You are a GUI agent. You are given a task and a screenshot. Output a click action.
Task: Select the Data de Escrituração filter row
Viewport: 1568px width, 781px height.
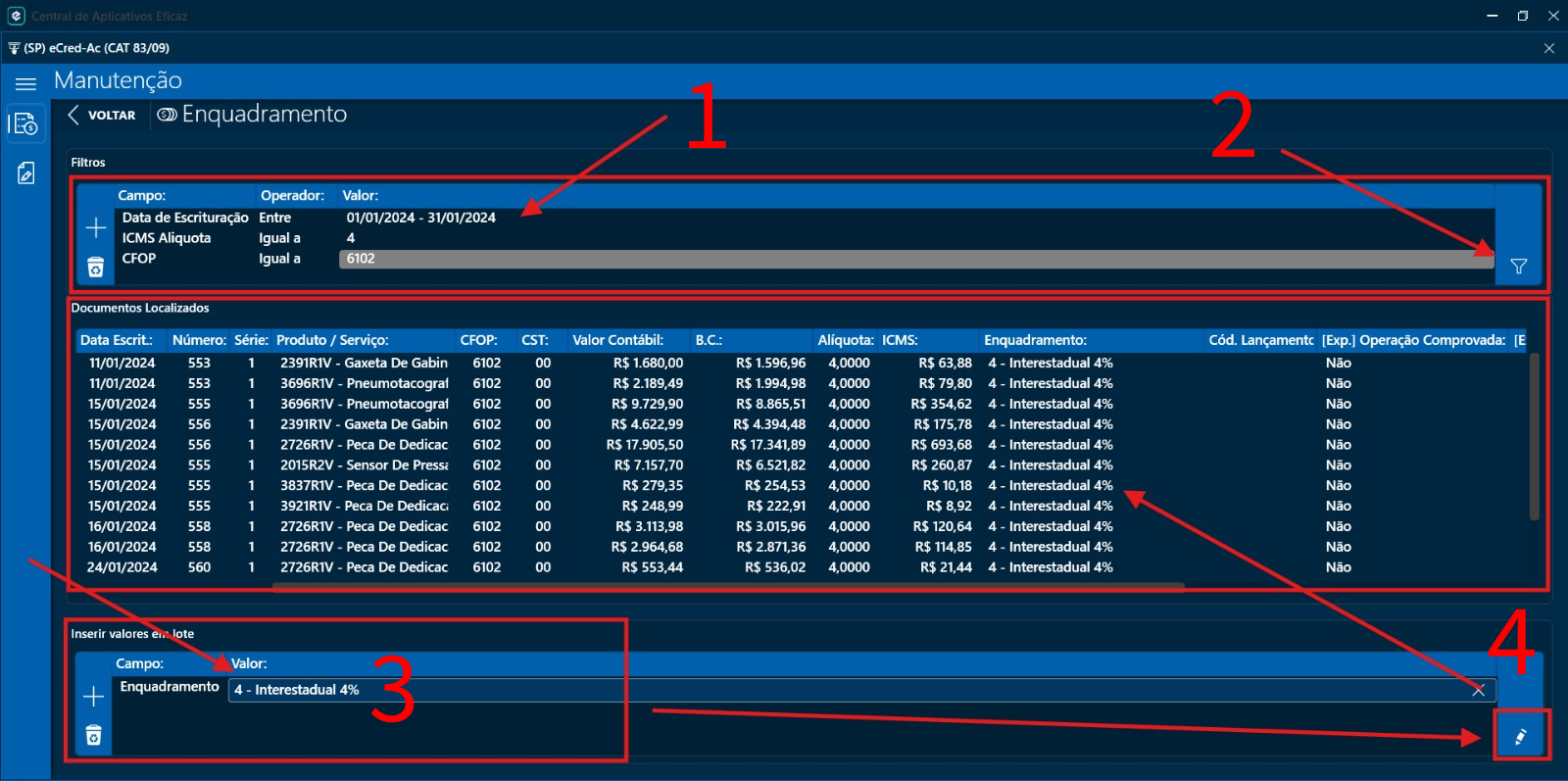[185, 218]
